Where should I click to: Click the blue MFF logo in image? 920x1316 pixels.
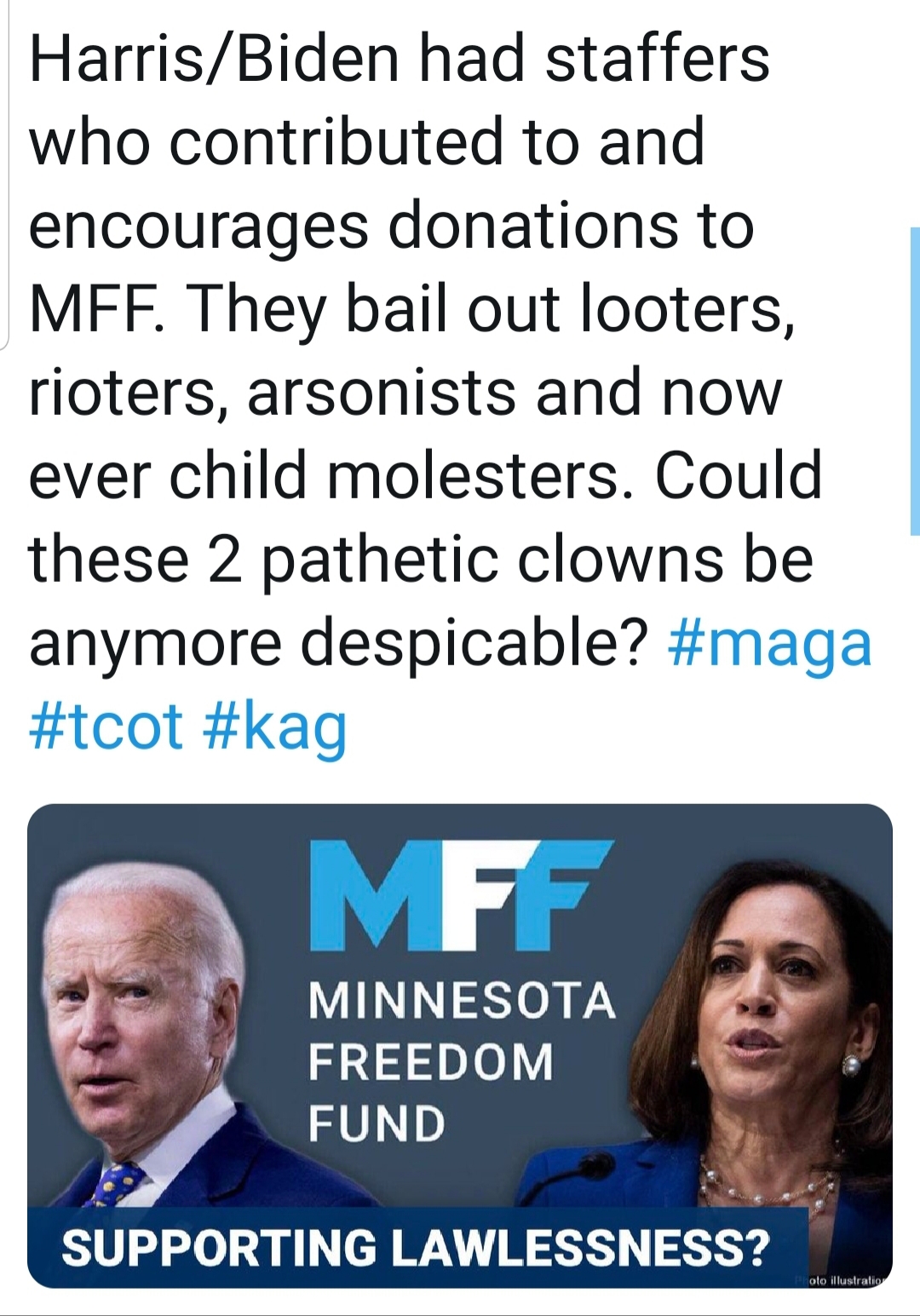click(461, 894)
